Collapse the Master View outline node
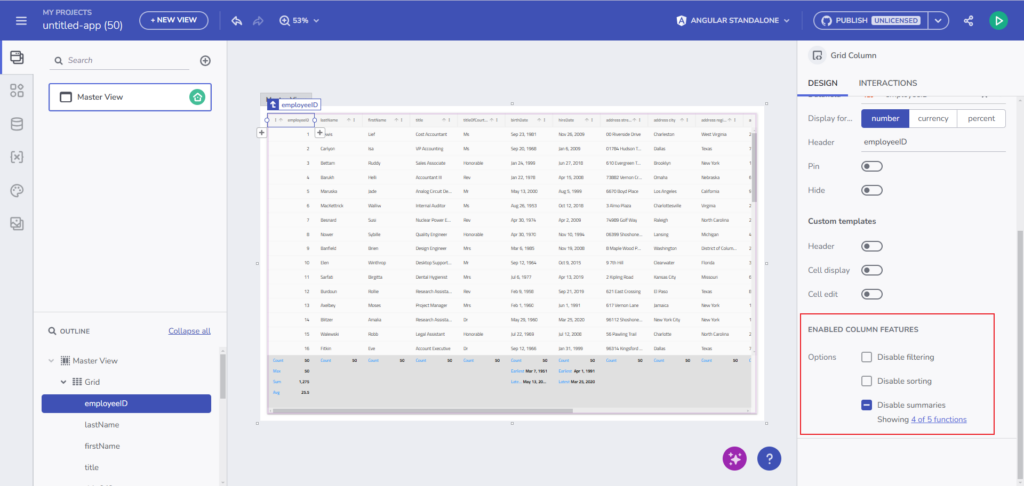This screenshot has height=486, width=1024. point(51,361)
